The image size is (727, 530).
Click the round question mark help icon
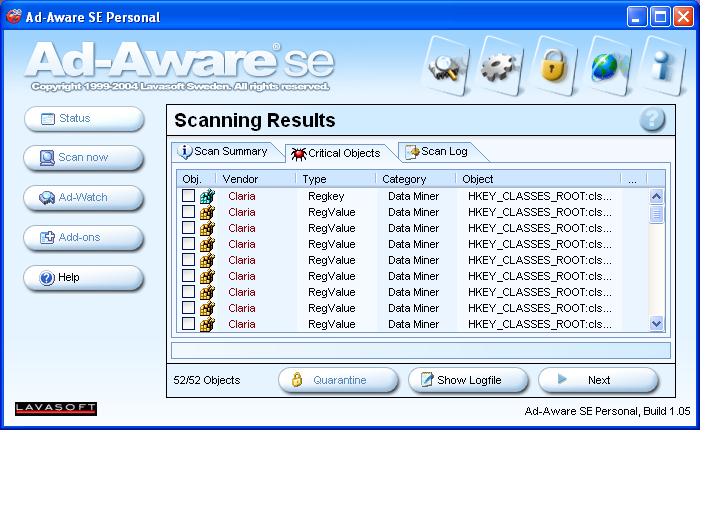[x=652, y=119]
